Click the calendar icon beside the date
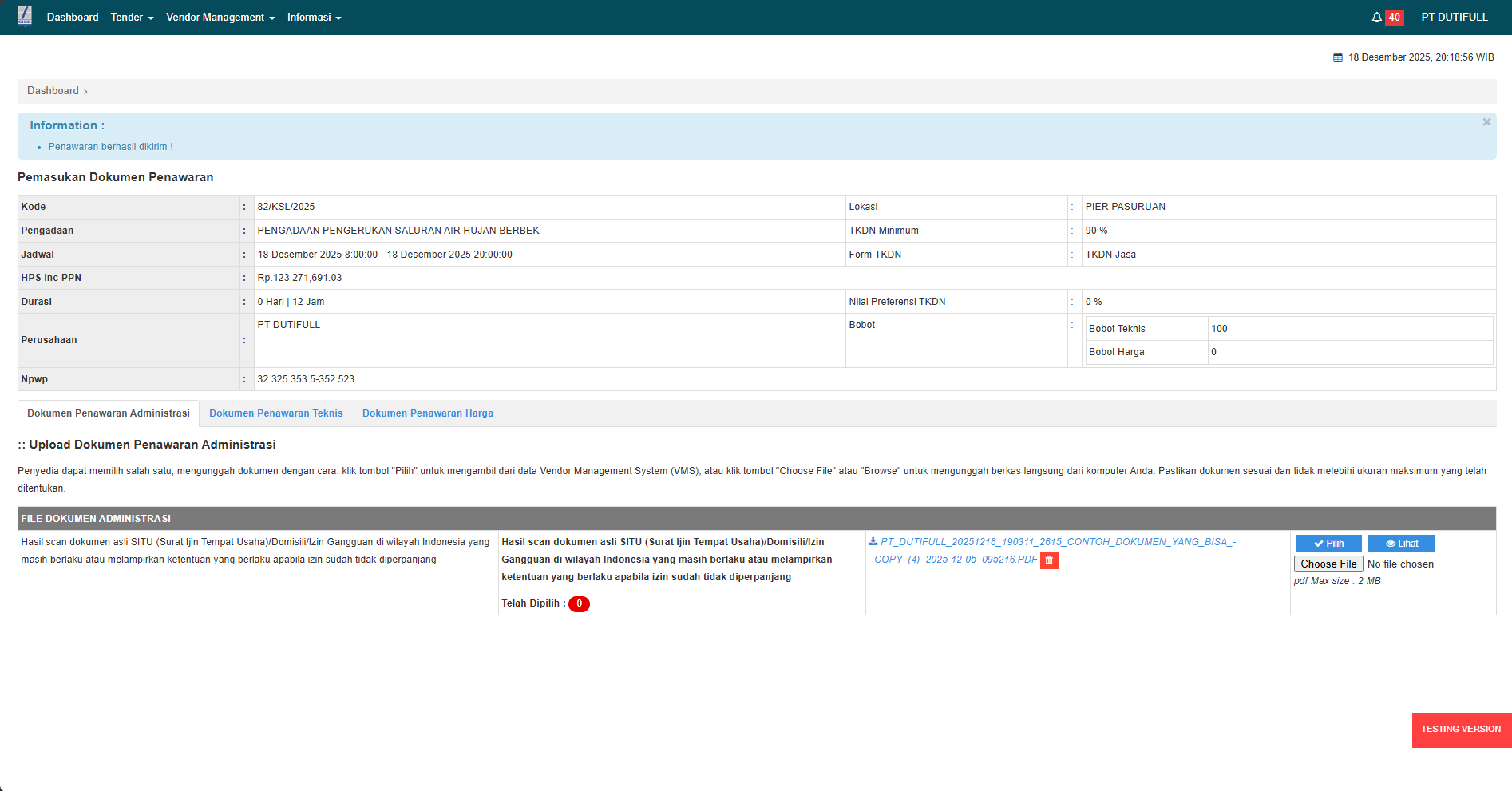Viewport: 1512px width, 791px height. click(1338, 57)
